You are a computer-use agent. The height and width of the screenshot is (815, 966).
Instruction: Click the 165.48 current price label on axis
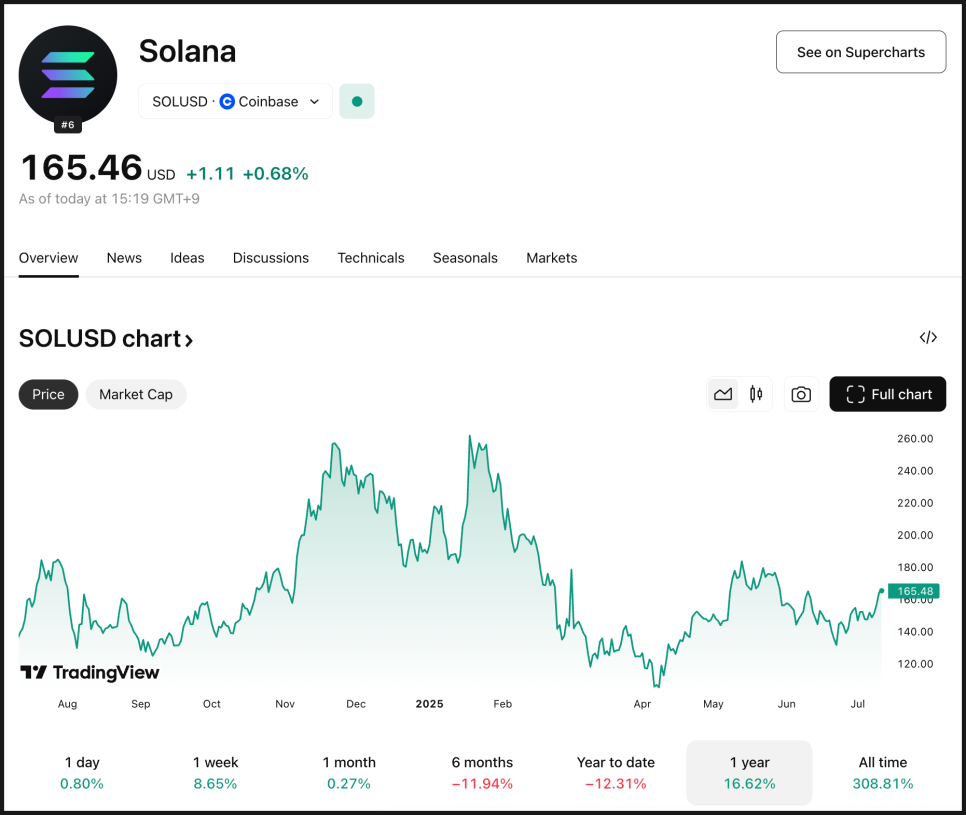(x=914, y=591)
